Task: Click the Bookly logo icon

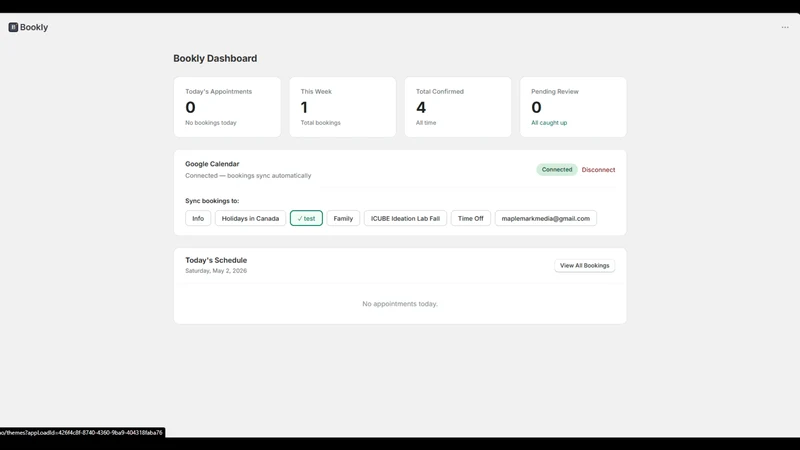Action: (13, 27)
